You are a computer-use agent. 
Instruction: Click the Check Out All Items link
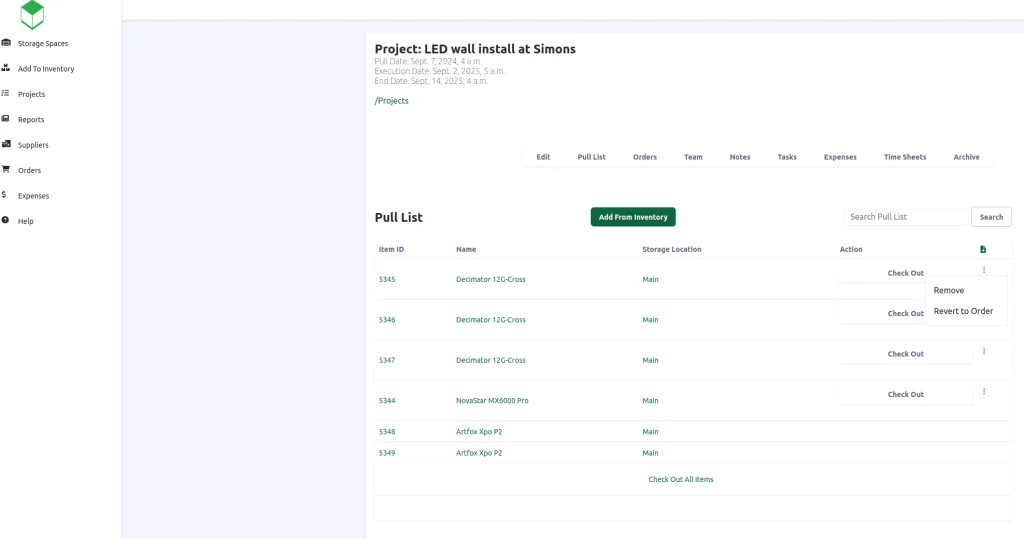680,479
